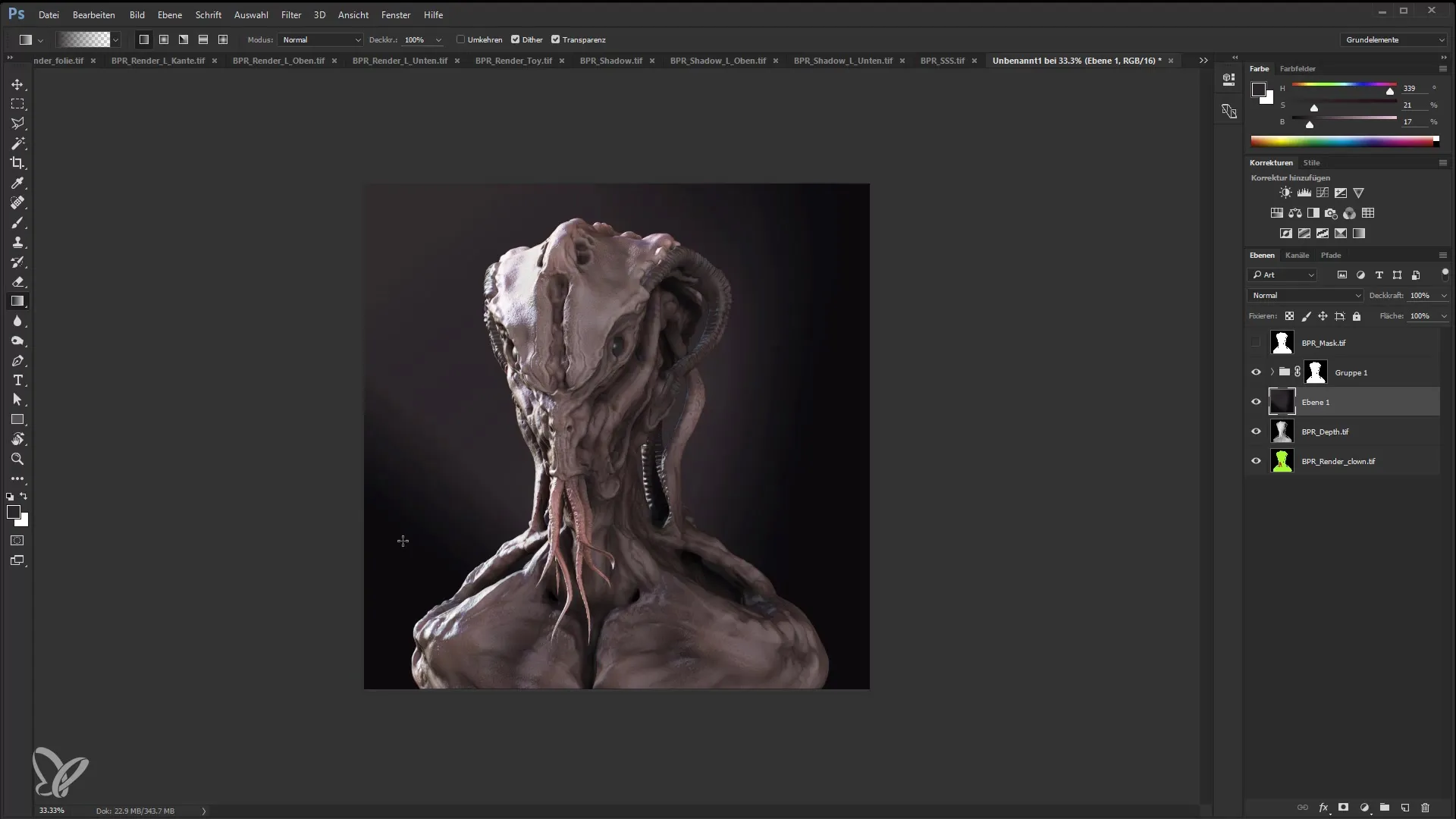Viewport: 1456px width, 819px height.
Task: Click the Healing Brush tool
Action: click(x=18, y=203)
